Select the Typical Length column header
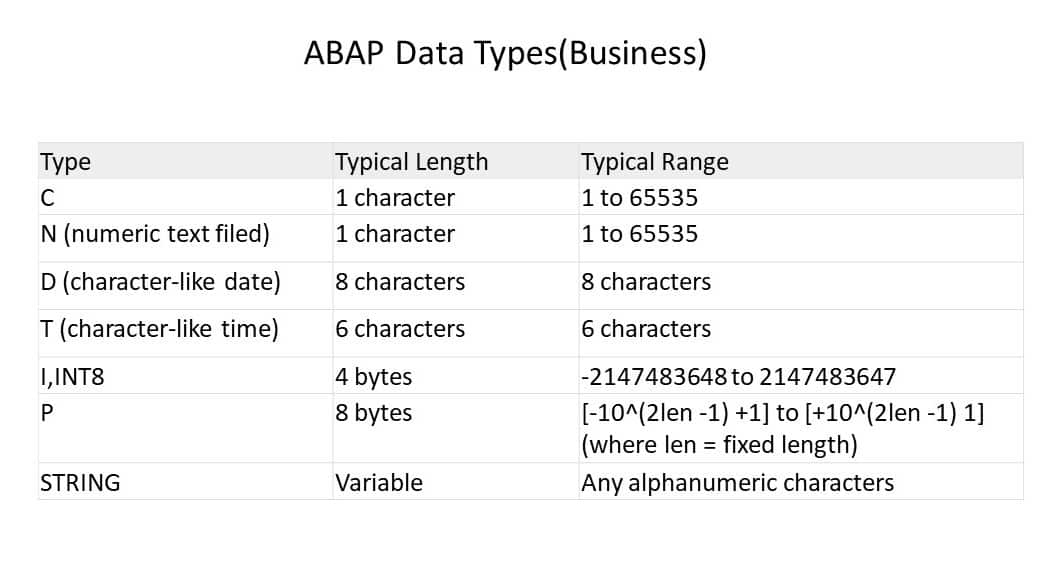Screen dimensions: 1056x572 (411, 162)
